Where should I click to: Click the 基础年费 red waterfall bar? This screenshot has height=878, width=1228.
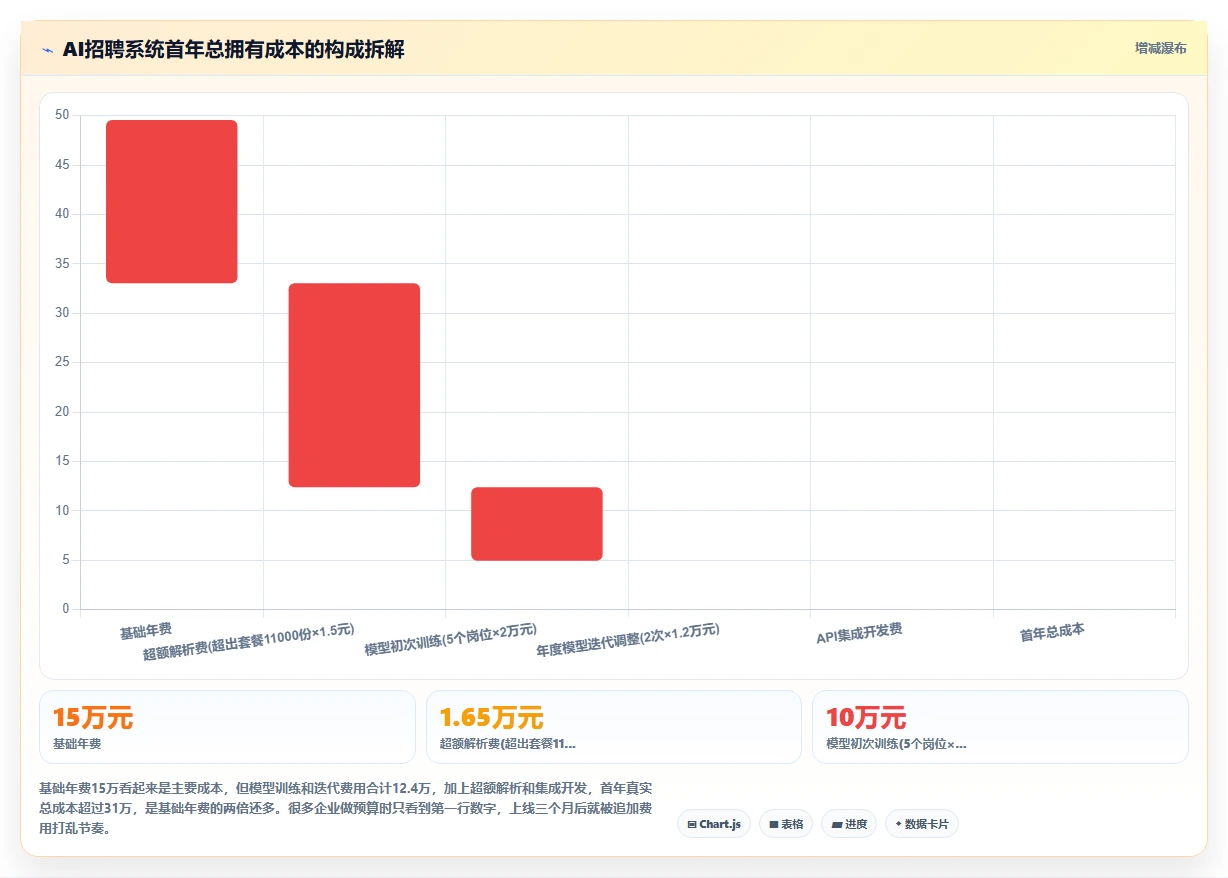click(172, 202)
